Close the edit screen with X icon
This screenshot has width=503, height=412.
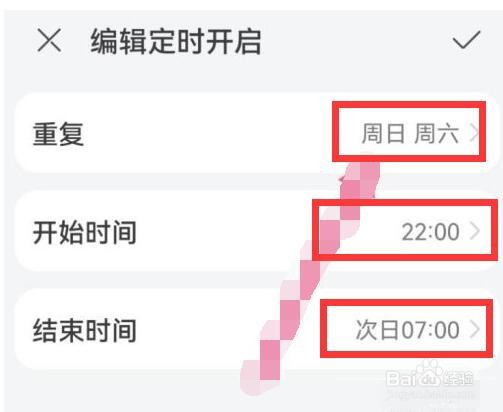click(49, 40)
